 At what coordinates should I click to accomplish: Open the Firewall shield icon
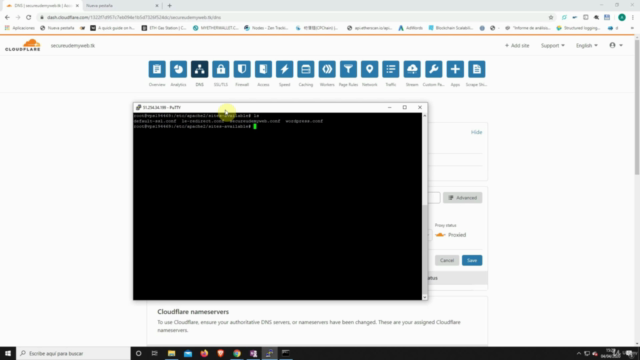point(242,69)
